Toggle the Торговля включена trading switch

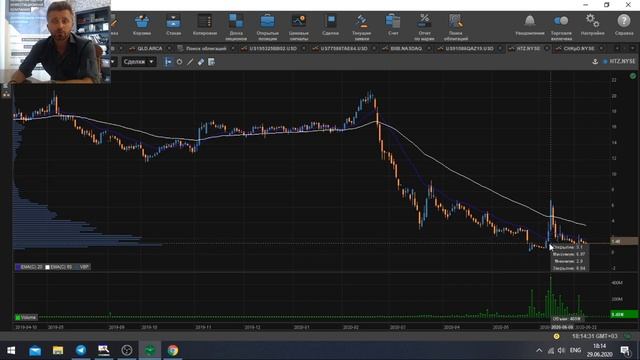561,21
